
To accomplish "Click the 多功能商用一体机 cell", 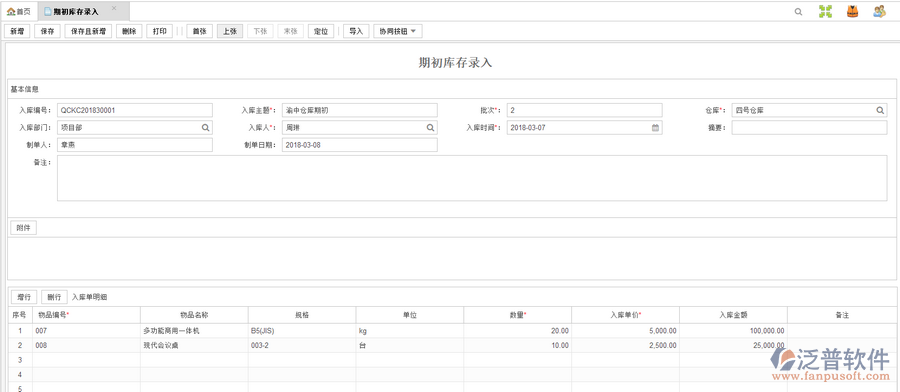I will pyautogui.click(x=194, y=331).
